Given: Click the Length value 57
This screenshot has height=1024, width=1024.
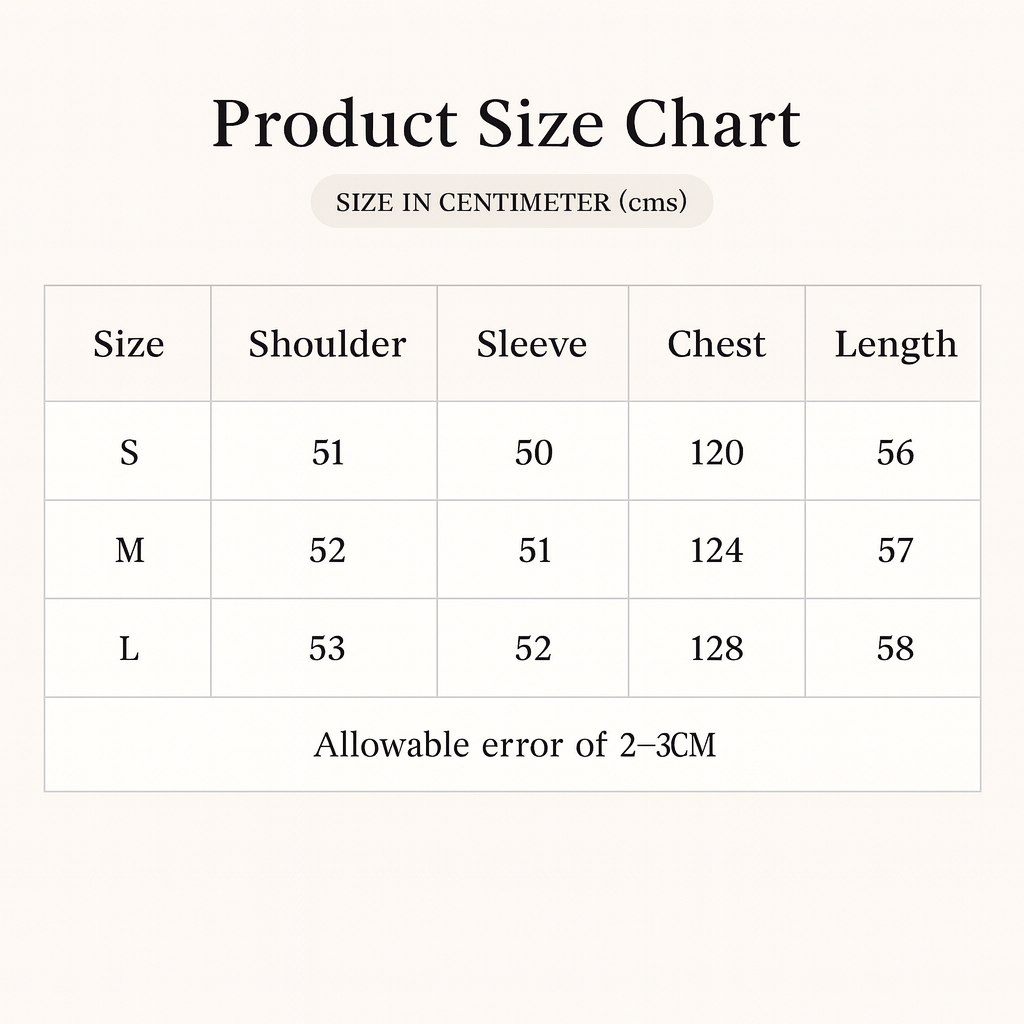Looking at the screenshot, I should click(x=895, y=550).
